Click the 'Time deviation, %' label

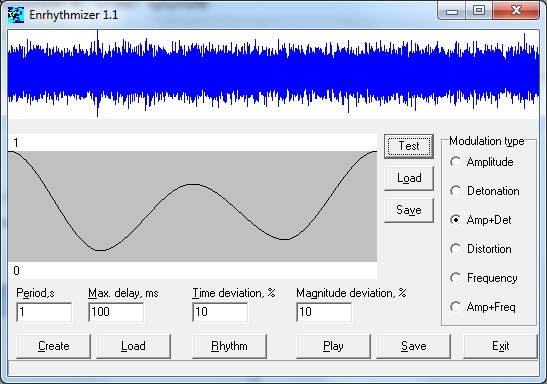[234, 293]
